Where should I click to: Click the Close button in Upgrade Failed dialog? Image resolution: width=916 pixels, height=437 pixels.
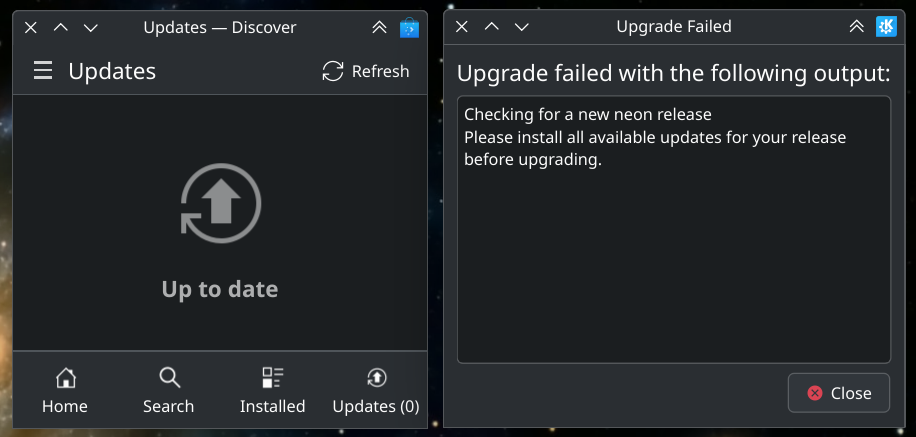pyautogui.click(x=839, y=393)
